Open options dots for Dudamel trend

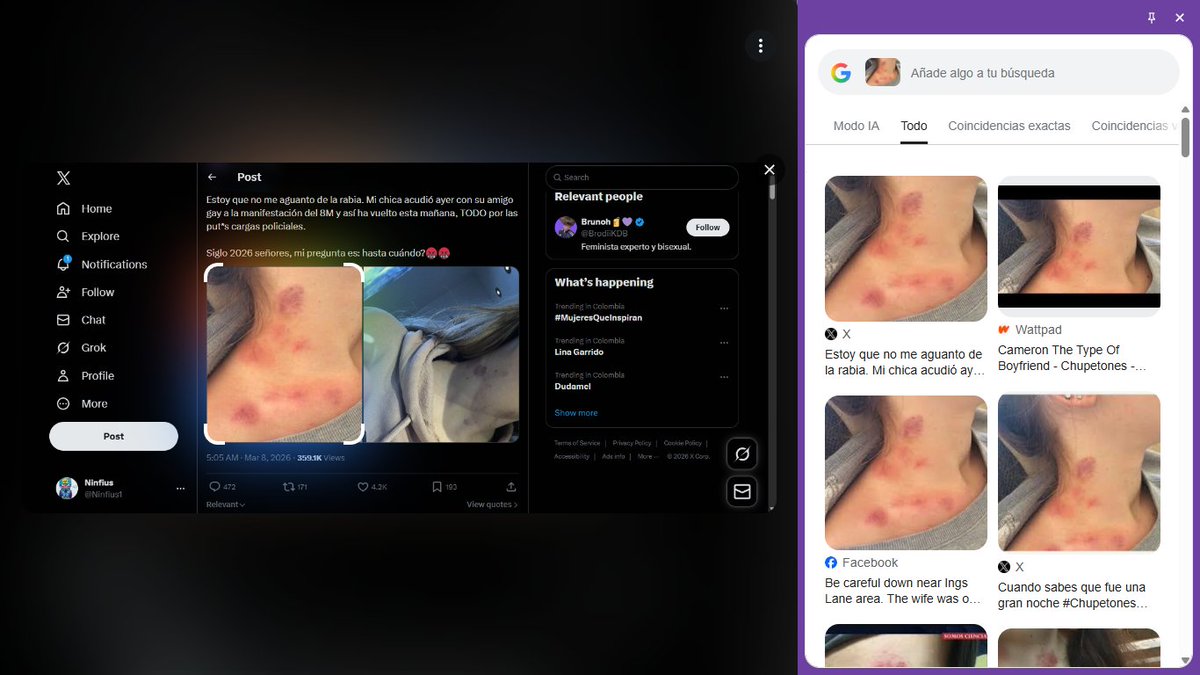tap(724, 376)
